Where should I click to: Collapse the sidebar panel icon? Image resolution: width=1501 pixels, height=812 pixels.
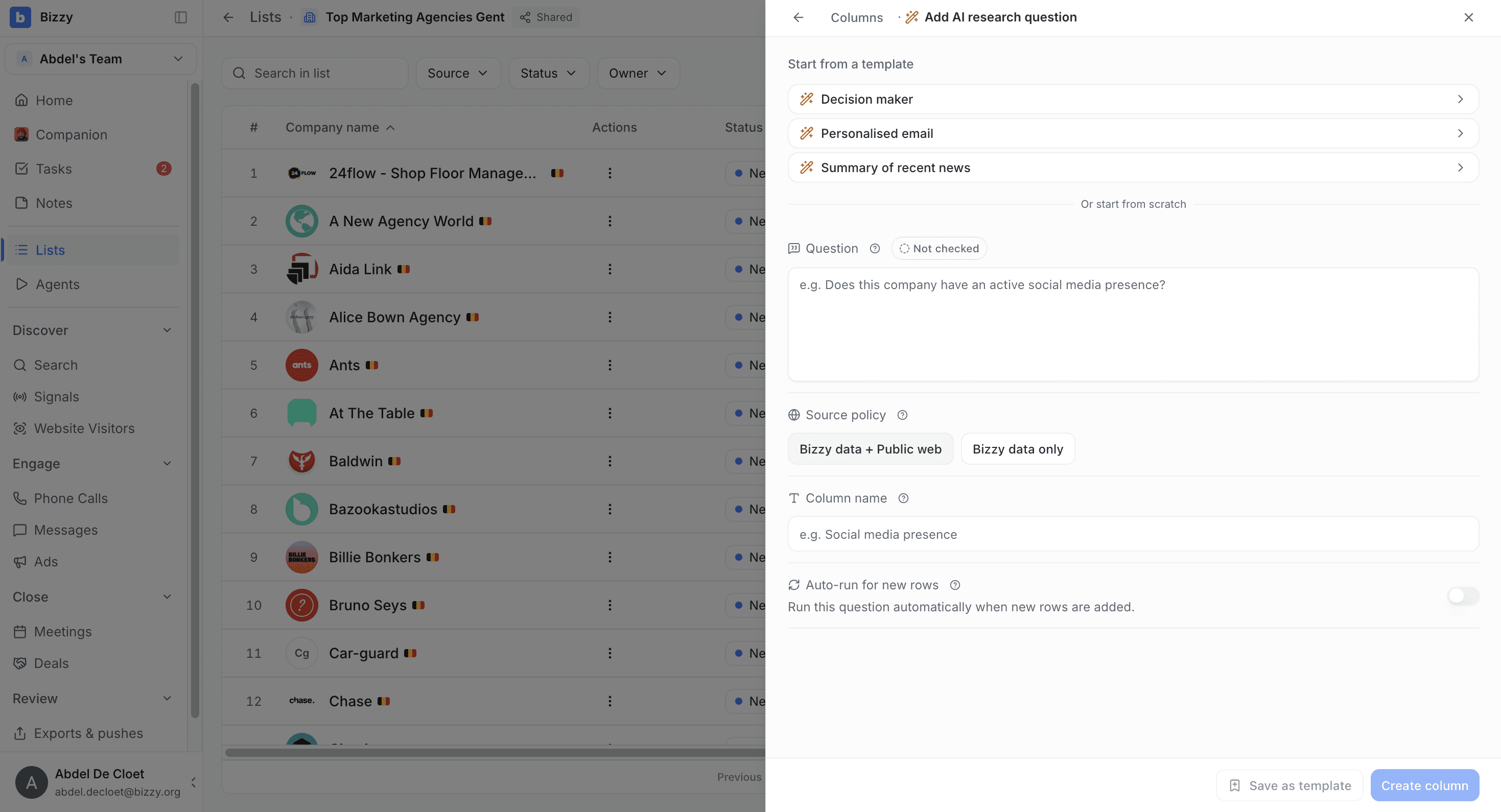(x=181, y=17)
